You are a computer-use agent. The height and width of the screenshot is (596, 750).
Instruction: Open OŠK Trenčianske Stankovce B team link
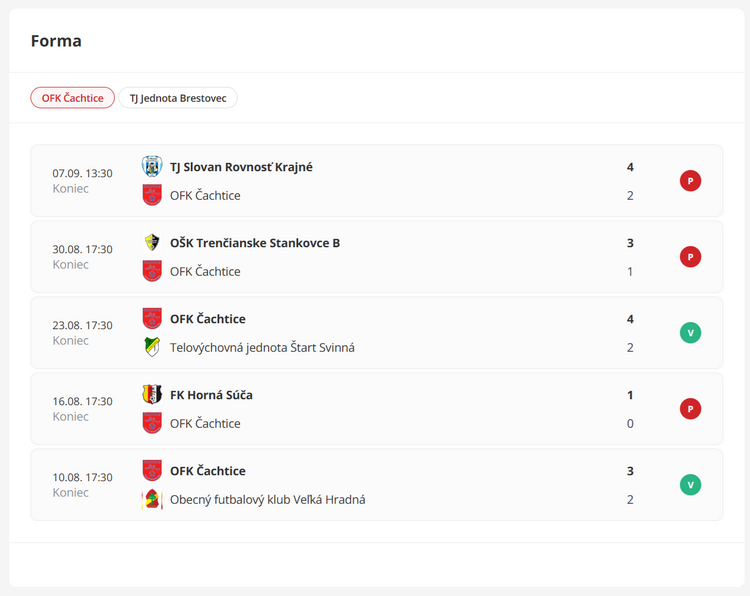click(255, 243)
